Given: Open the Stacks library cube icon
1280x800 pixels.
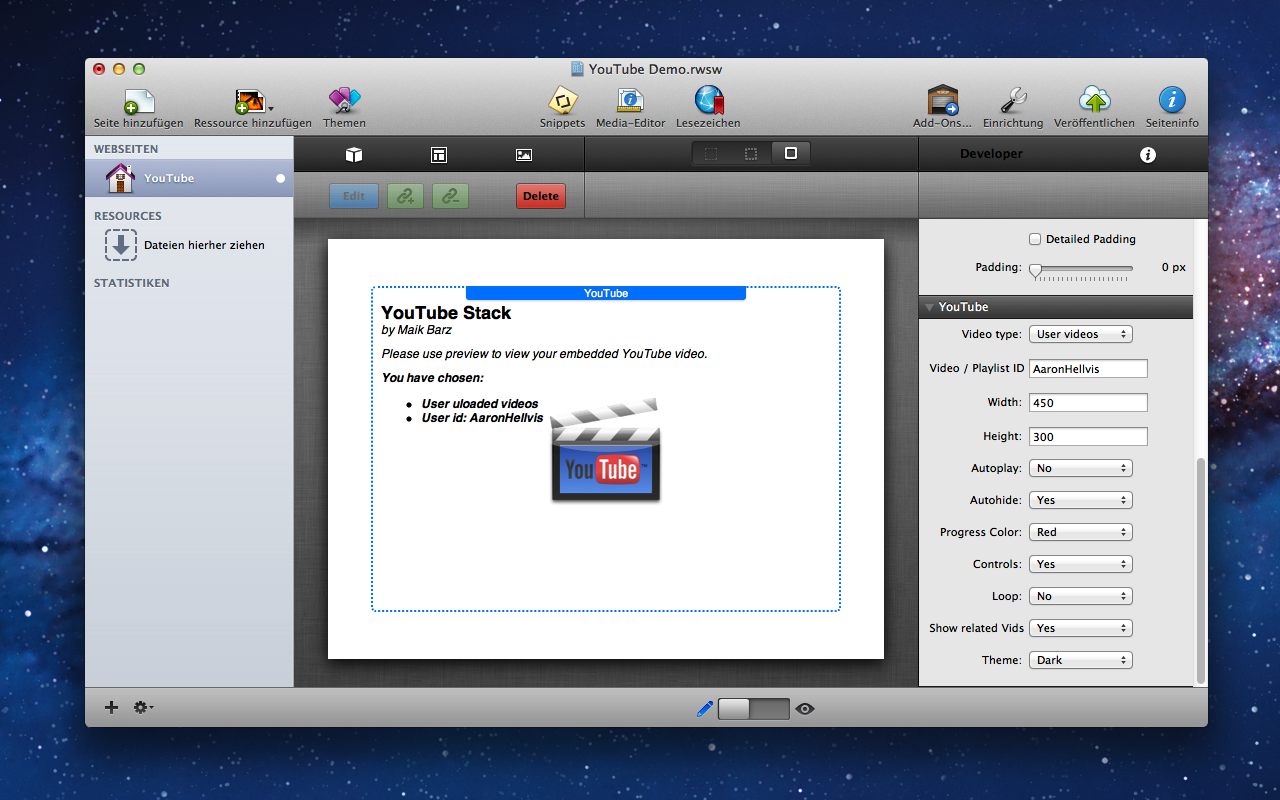Looking at the screenshot, I should (x=353, y=155).
